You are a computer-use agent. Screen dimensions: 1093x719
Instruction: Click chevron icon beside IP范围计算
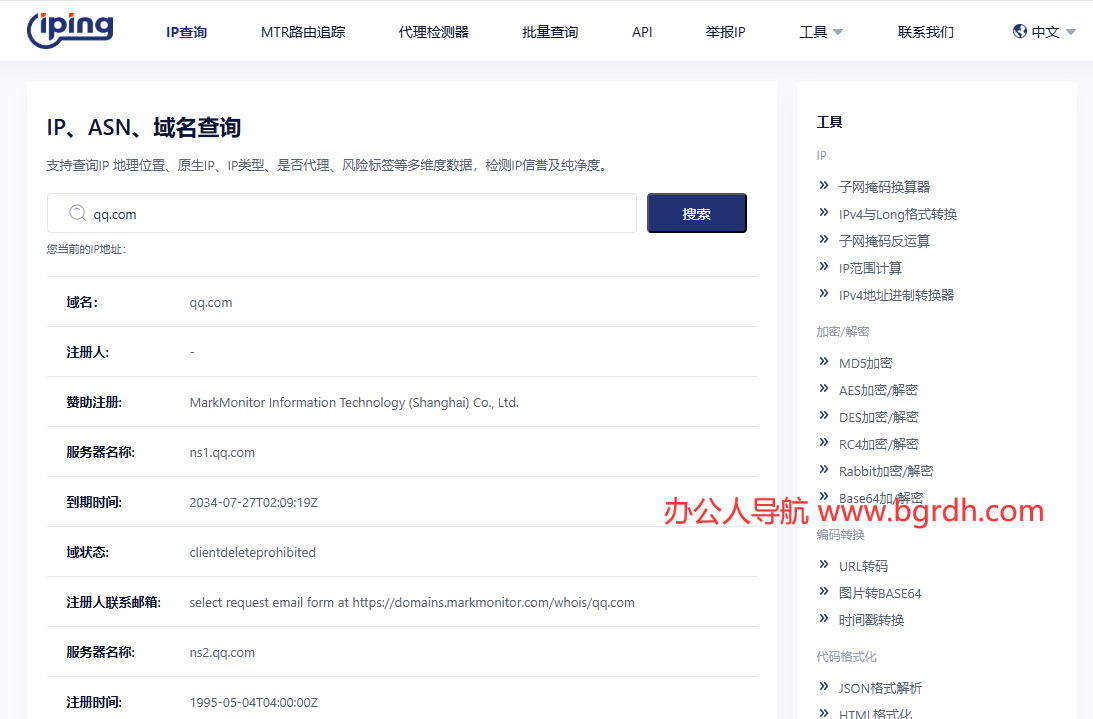click(x=824, y=266)
